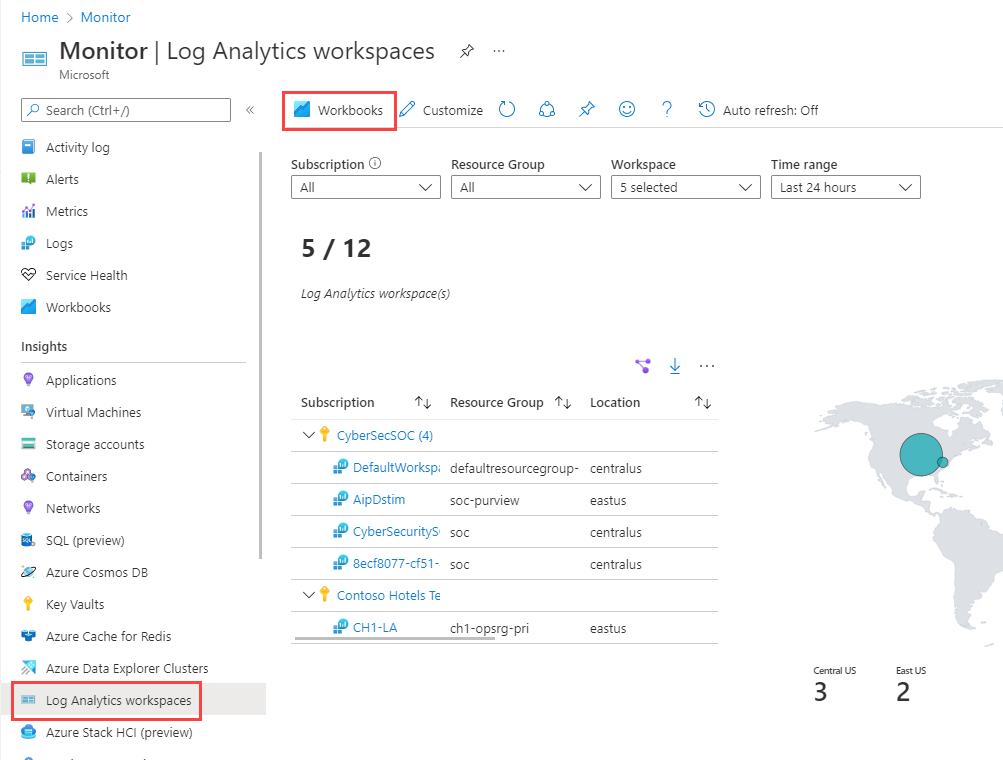Open the ellipsis menu above the table
Screen dimensions: 1003x760
707,366
